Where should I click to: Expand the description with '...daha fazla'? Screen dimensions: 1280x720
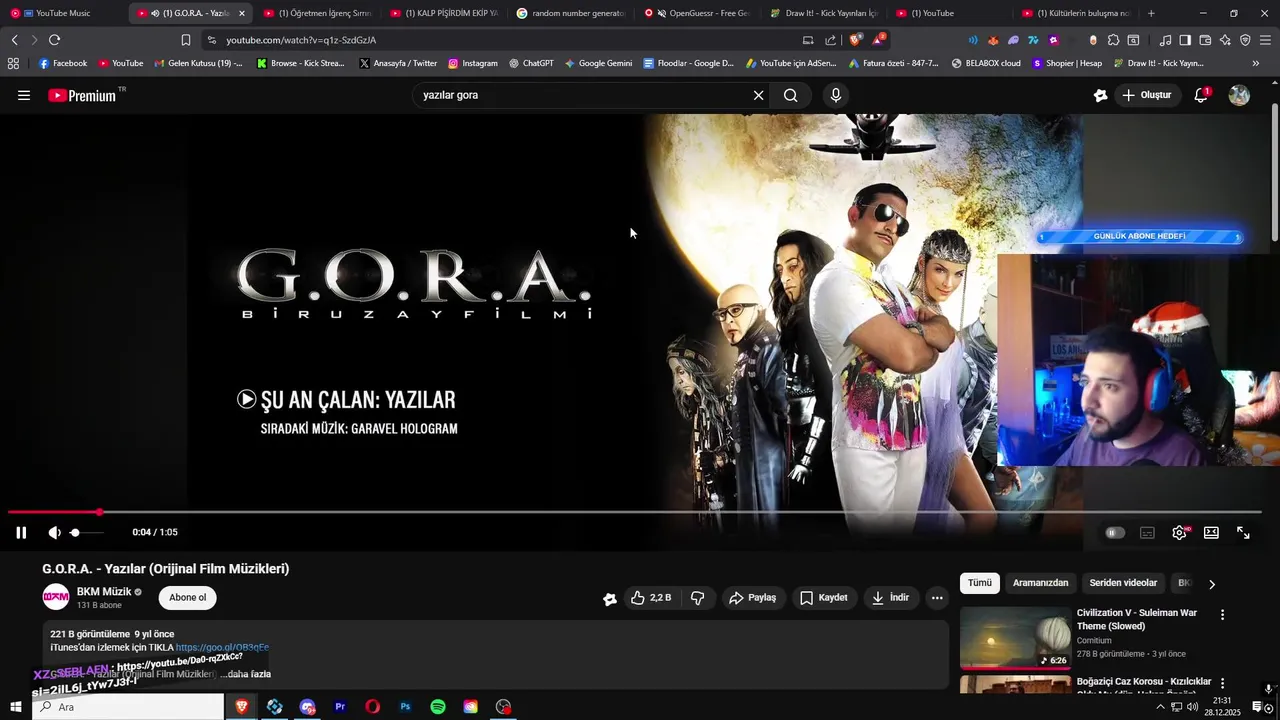pos(245,674)
